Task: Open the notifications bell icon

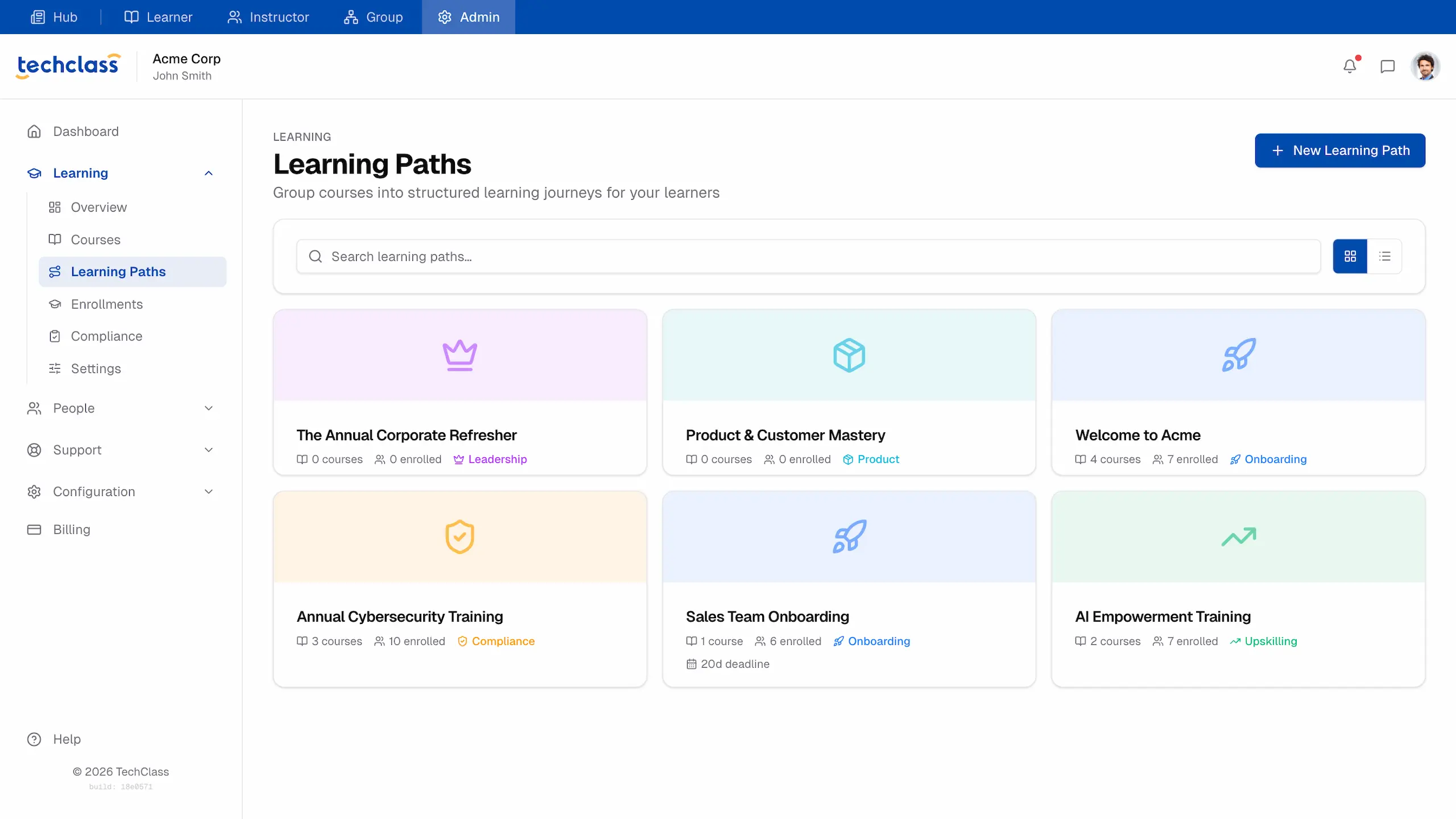Action: [x=1350, y=65]
